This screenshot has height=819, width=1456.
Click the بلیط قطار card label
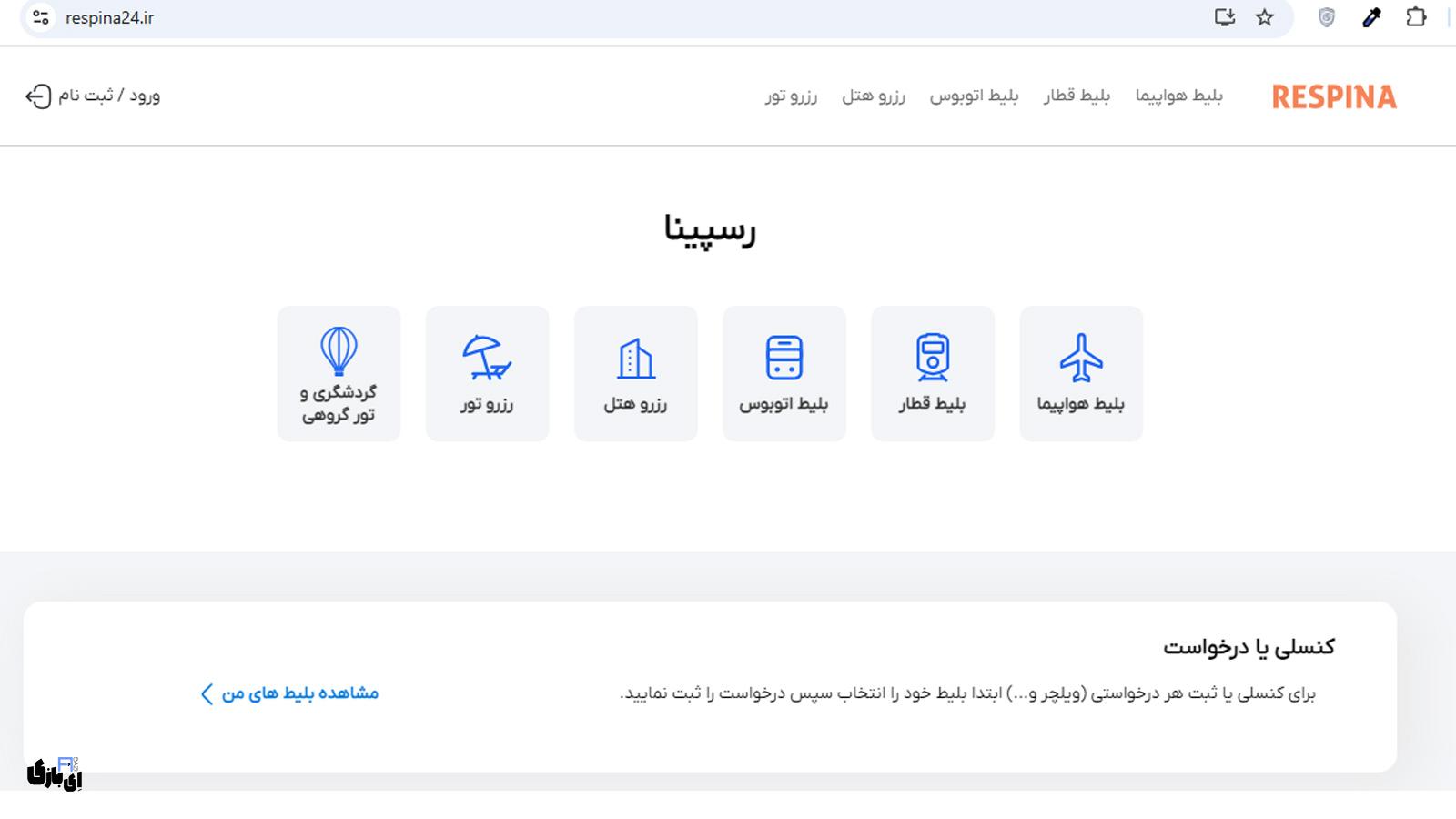coord(933,404)
